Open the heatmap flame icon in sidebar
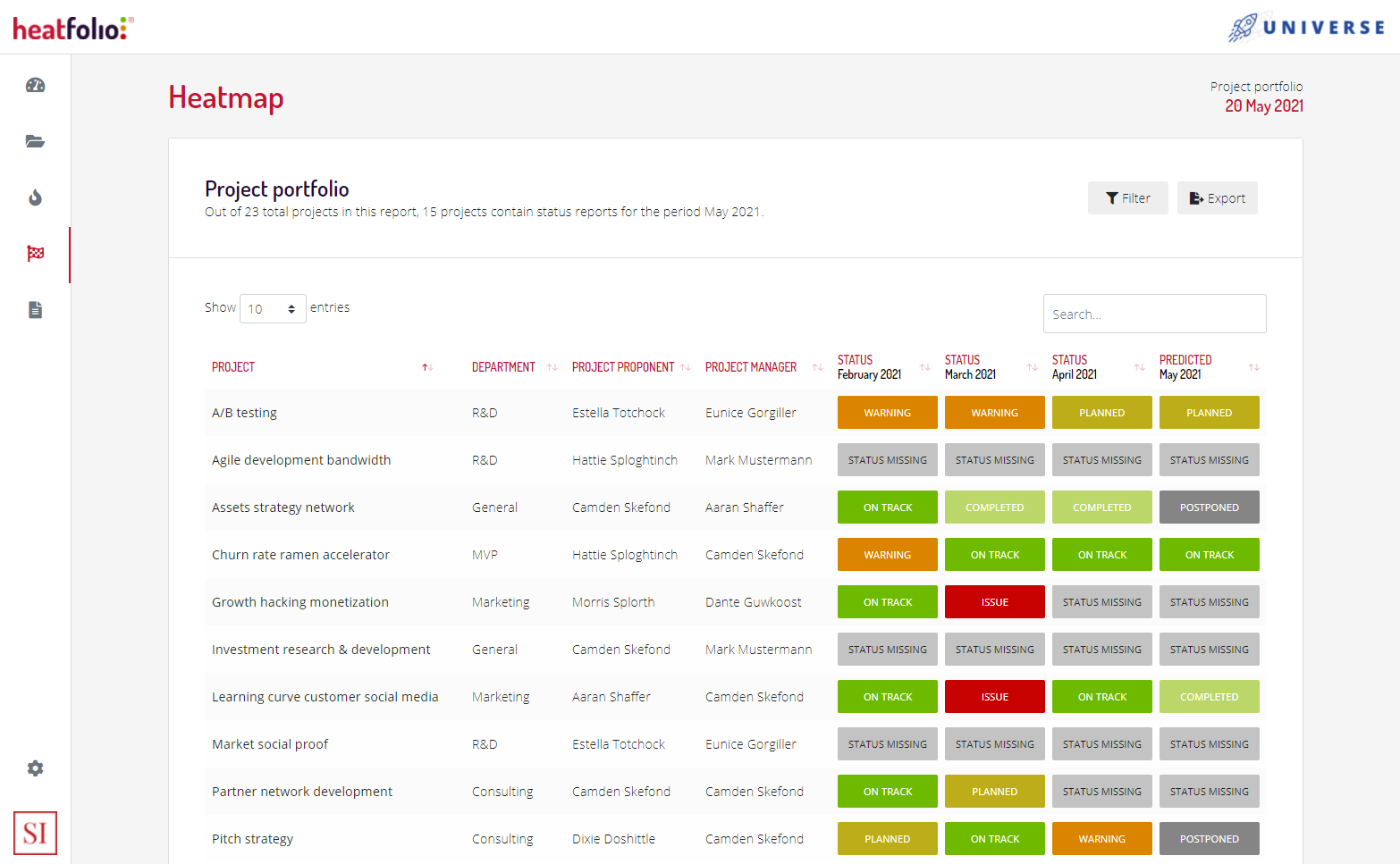1400x864 pixels. (35, 197)
